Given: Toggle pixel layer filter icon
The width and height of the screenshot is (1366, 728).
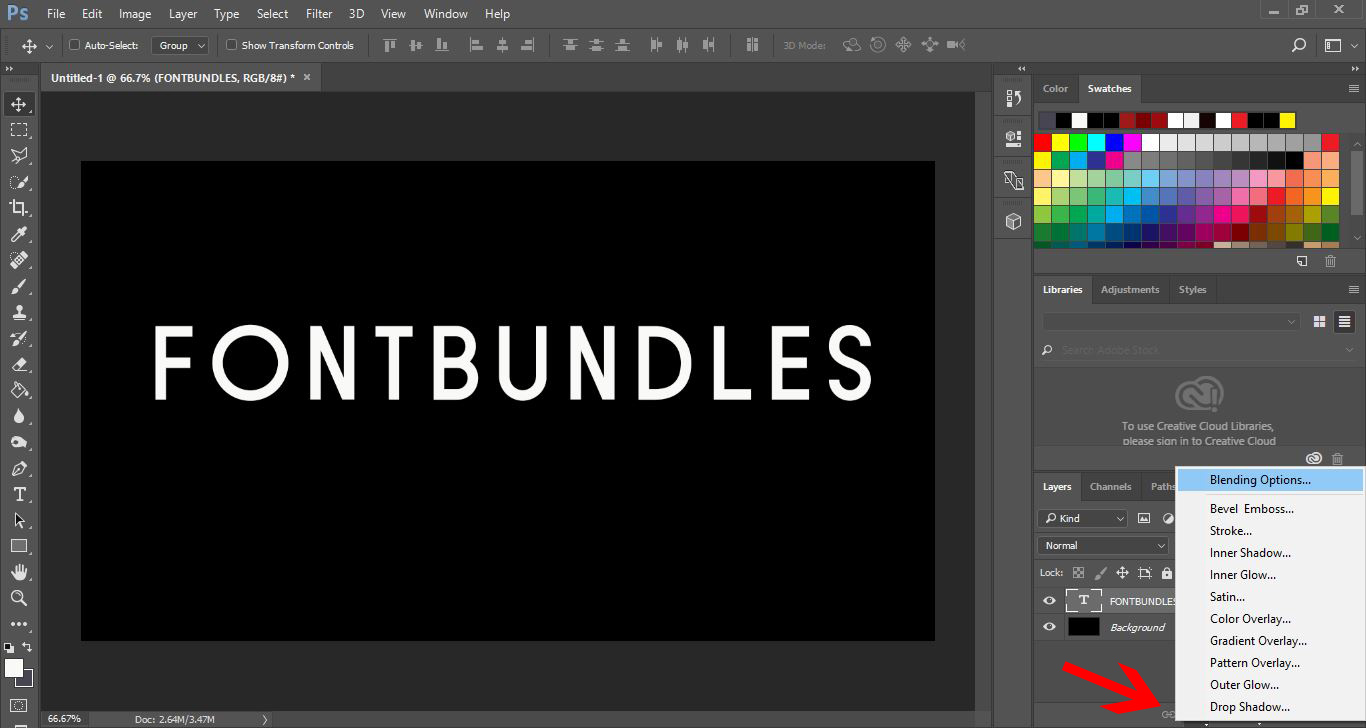Looking at the screenshot, I should pyautogui.click(x=1144, y=518).
